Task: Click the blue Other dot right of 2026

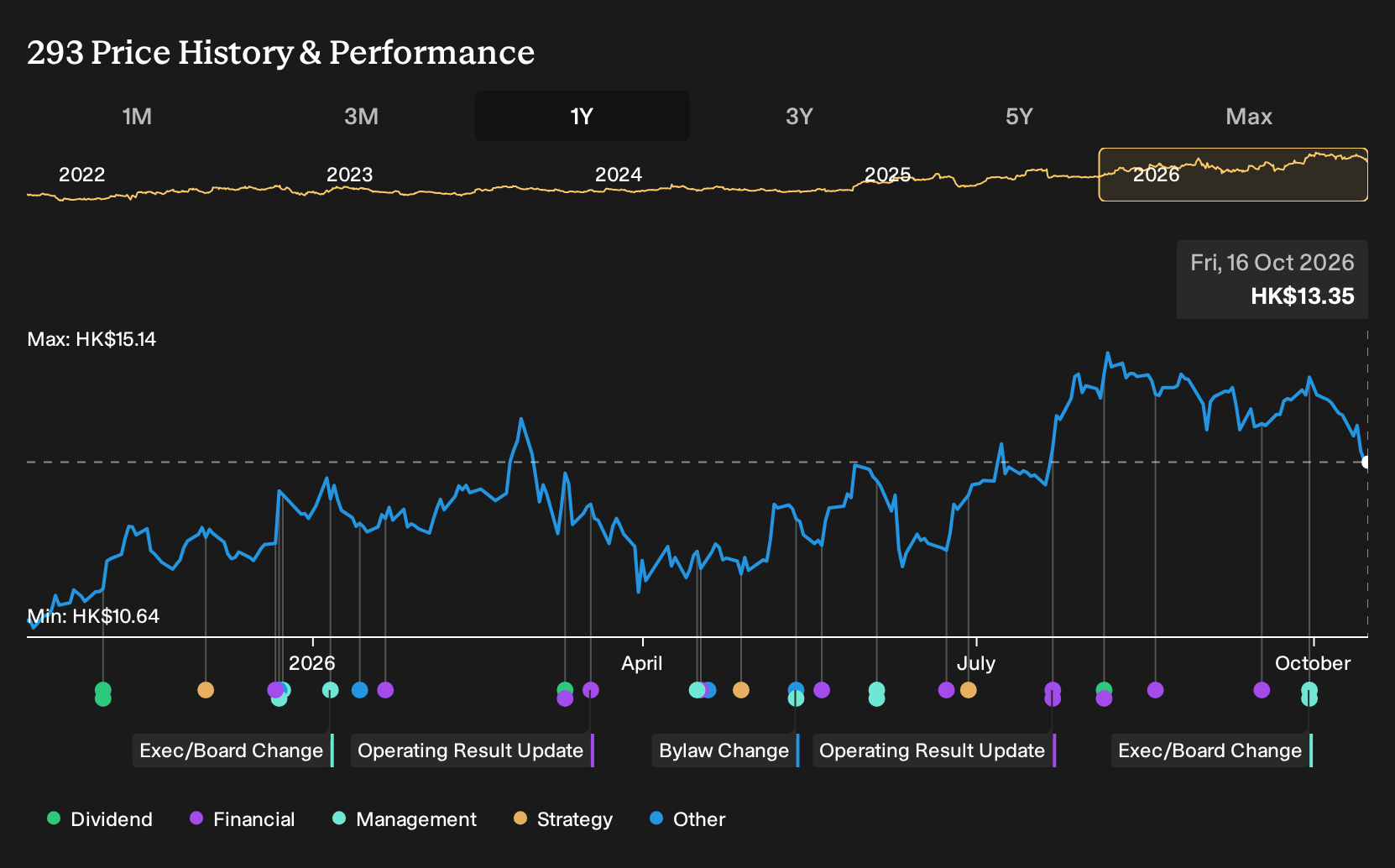Action: point(359,690)
